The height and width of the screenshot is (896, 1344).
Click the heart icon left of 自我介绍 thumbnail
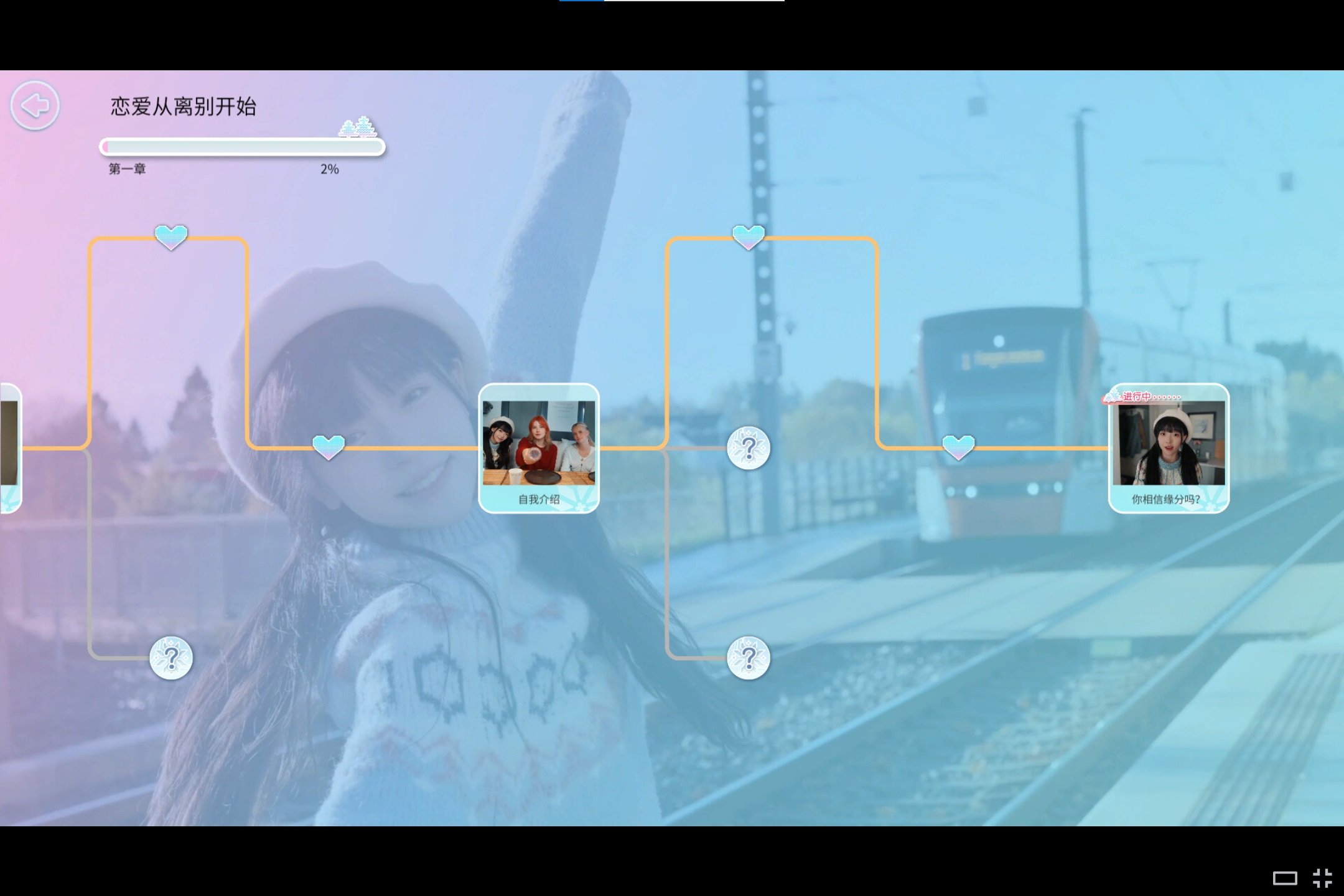pos(329,446)
